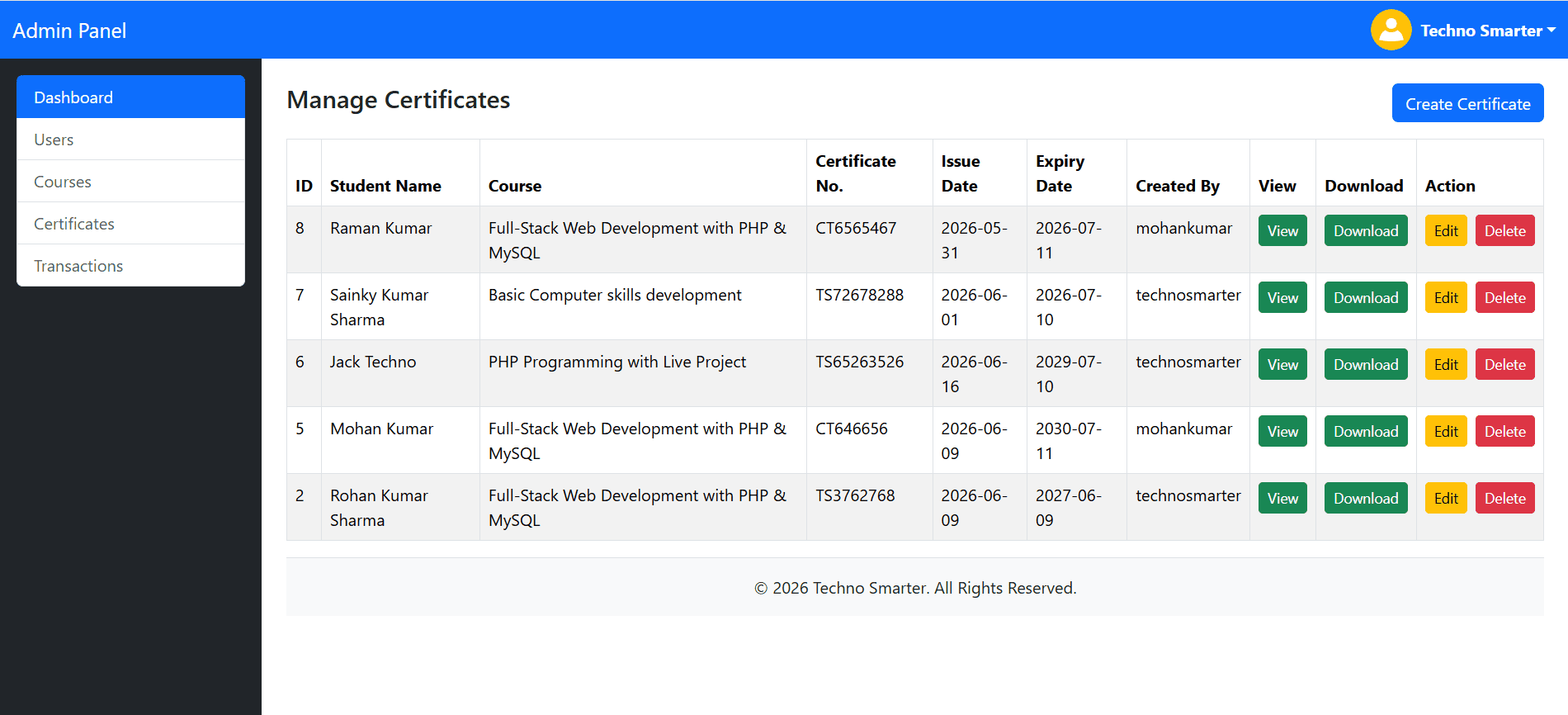The height and width of the screenshot is (715, 1568).
Task: Download Sainky Kumar Sharma's certificate
Action: click(1366, 298)
